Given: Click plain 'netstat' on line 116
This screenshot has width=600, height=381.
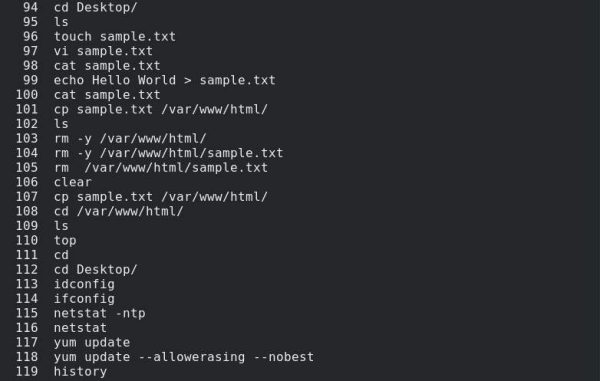Looking at the screenshot, I should point(80,328).
